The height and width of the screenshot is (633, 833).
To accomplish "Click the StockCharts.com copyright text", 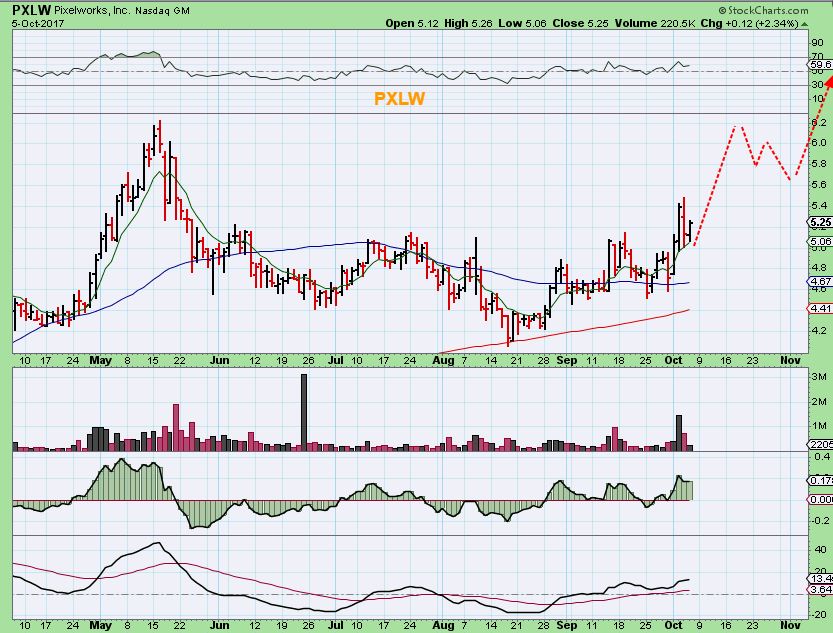I will (x=763, y=10).
